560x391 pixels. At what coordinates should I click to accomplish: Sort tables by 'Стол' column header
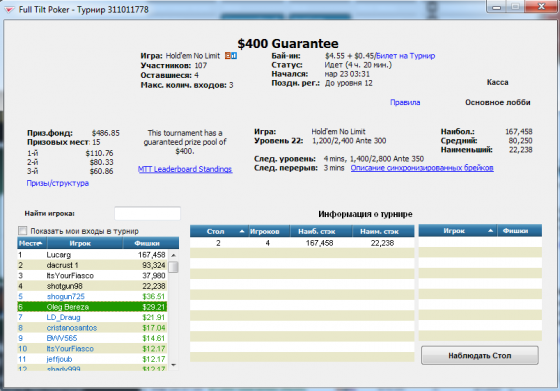pyautogui.click(x=219, y=231)
